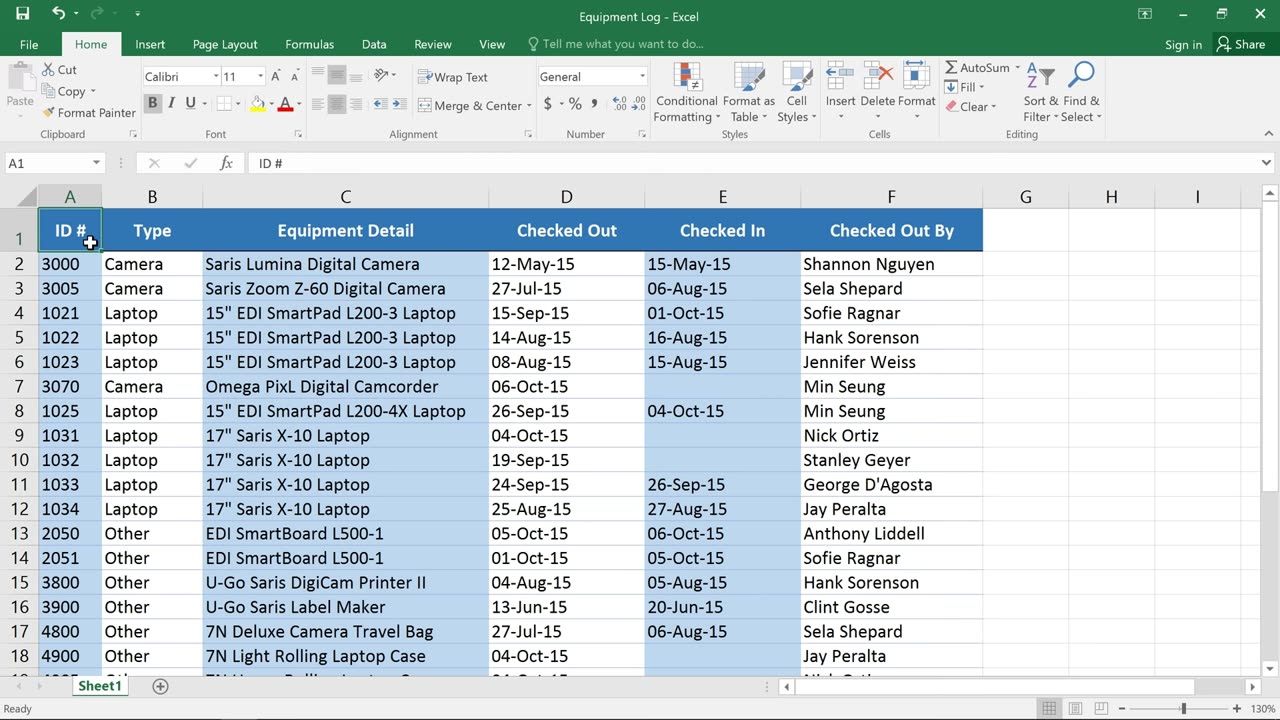The height and width of the screenshot is (720, 1280).
Task: Open Conditional Formatting
Action: point(686,92)
